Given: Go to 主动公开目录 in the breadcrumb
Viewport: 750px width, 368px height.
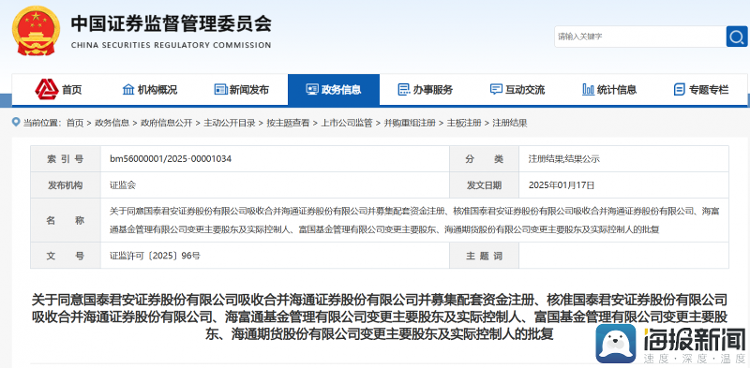Looking at the screenshot, I should click(229, 123).
